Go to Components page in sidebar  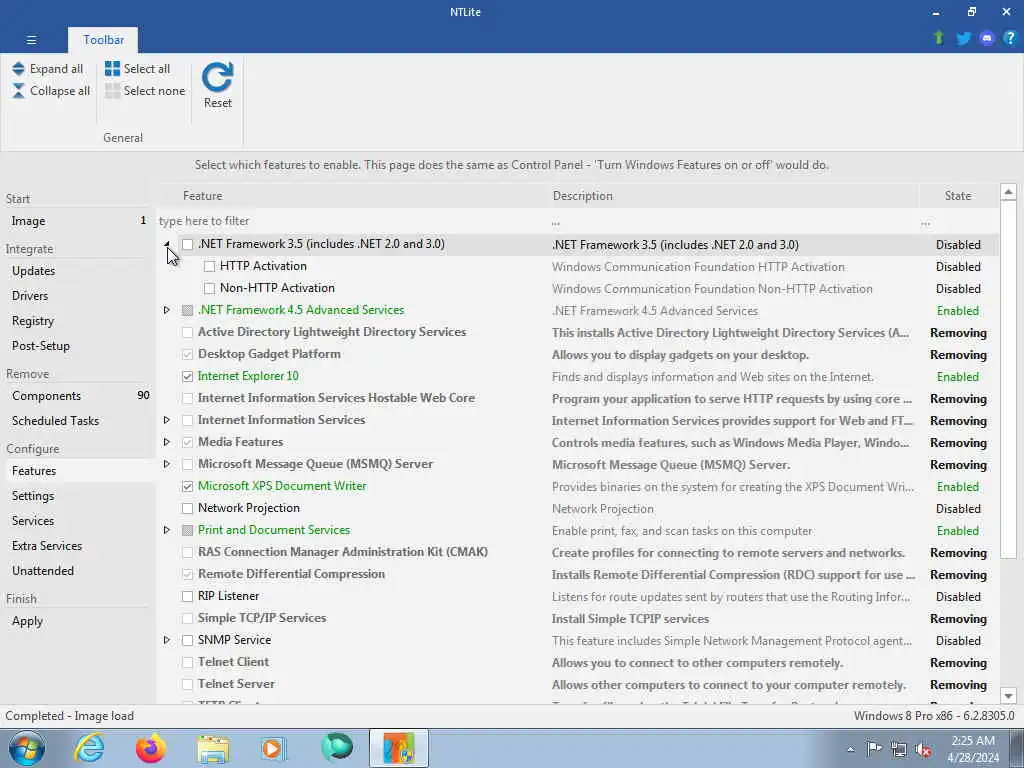[78, 396]
